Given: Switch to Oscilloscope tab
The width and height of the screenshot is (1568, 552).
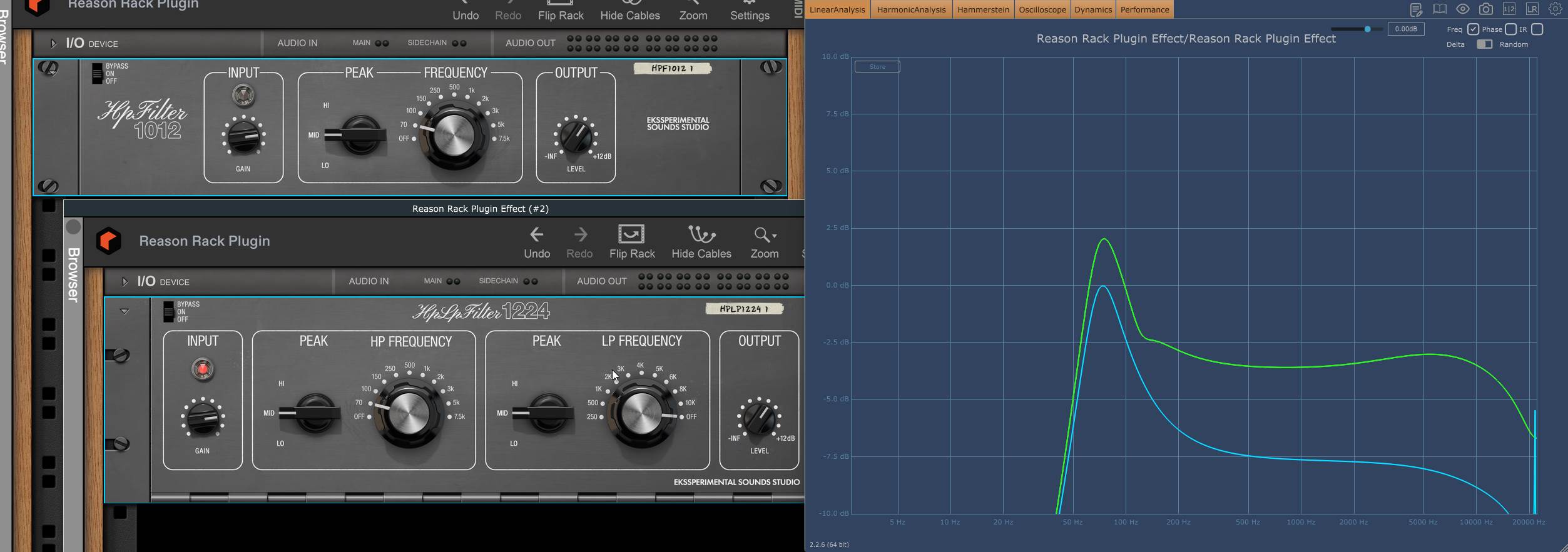Looking at the screenshot, I should tap(1042, 9).
